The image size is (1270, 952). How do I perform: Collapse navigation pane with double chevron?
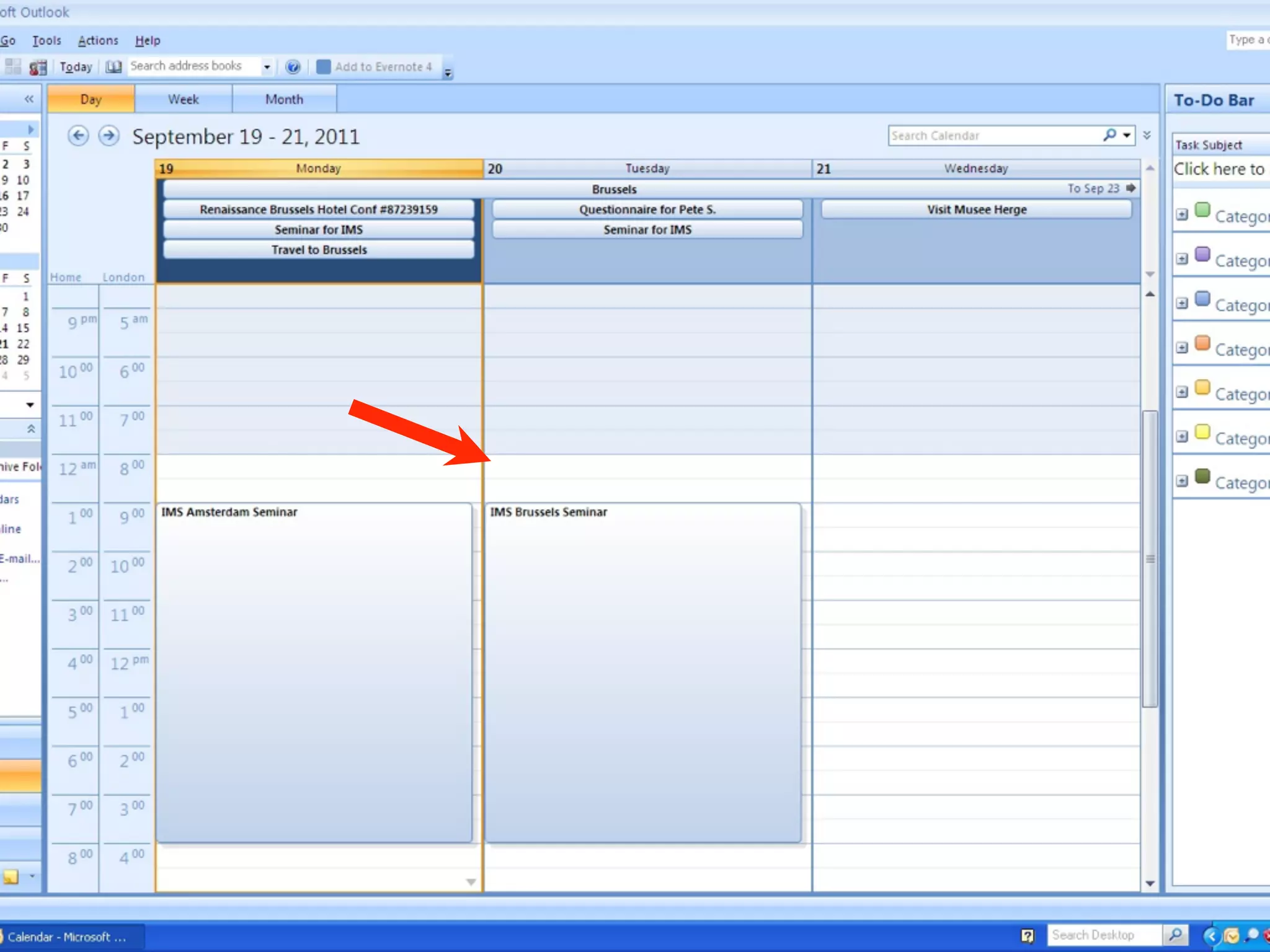tap(29, 99)
